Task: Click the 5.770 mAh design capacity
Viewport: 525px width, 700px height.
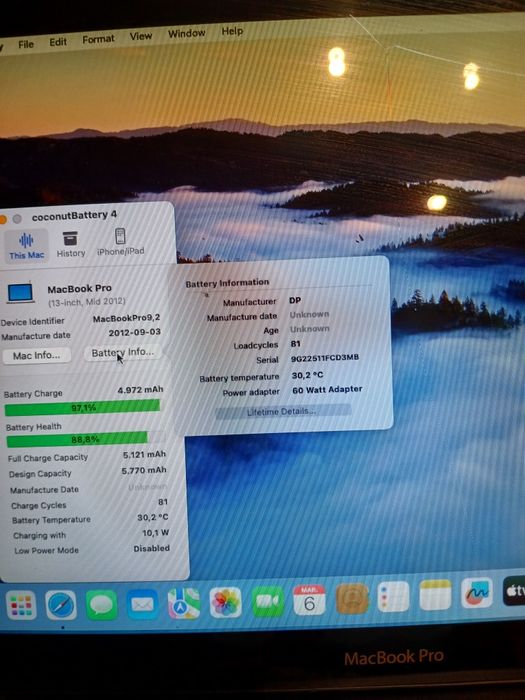Action: click(144, 470)
